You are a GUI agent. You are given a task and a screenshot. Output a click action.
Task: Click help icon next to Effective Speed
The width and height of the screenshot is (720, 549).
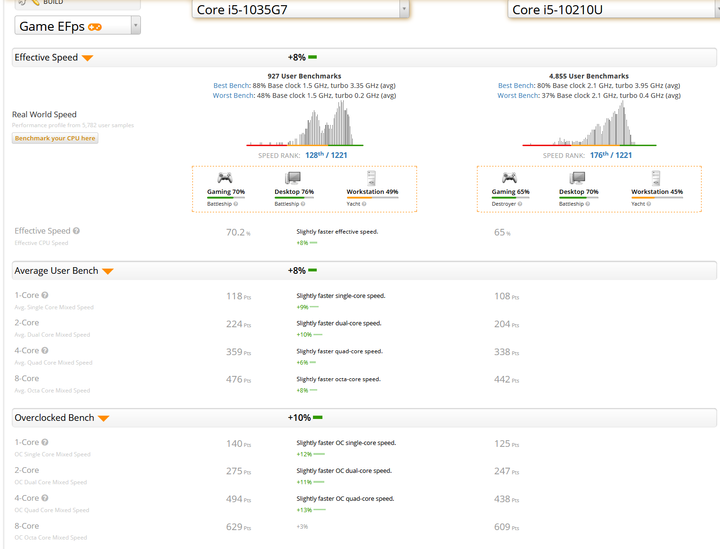tap(76, 231)
